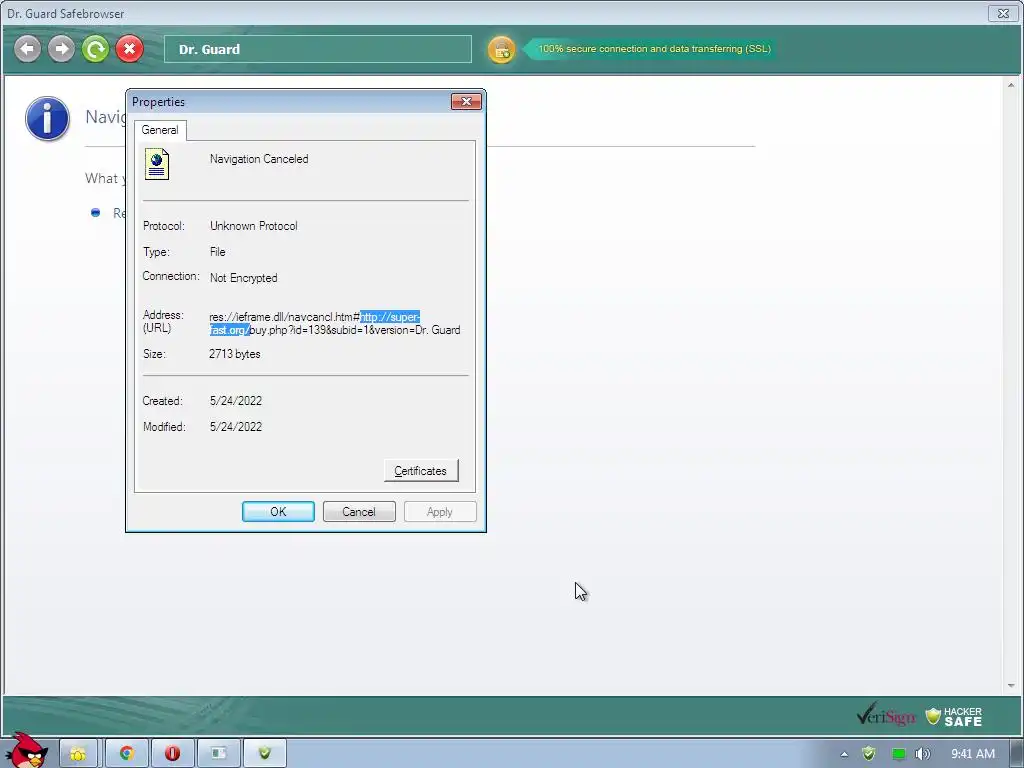
Task: Click the browser Forward arrow button
Action: tap(61, 49)
